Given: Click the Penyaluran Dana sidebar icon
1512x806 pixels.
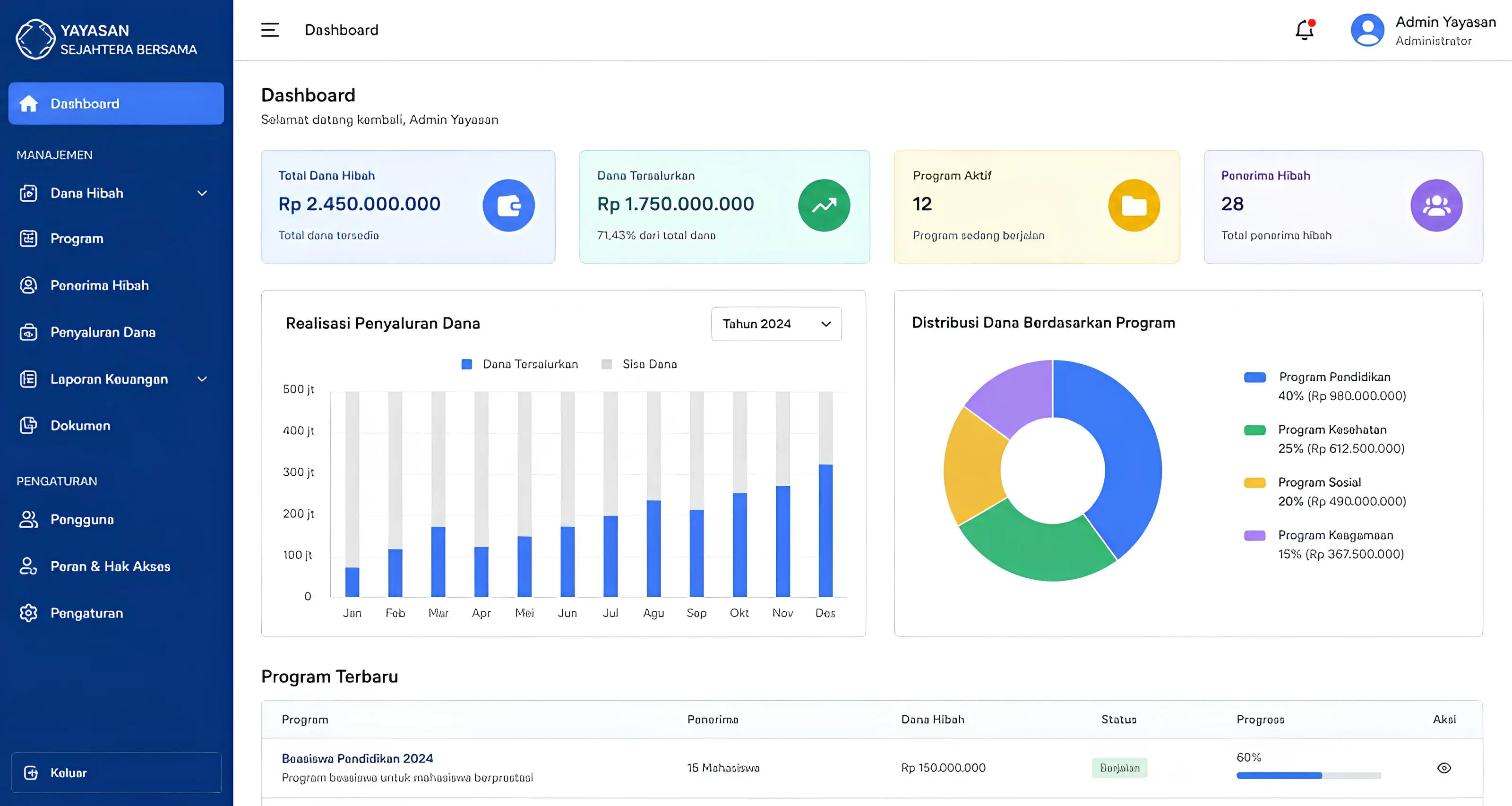Looking at the screenshot, I should (28, 332).
